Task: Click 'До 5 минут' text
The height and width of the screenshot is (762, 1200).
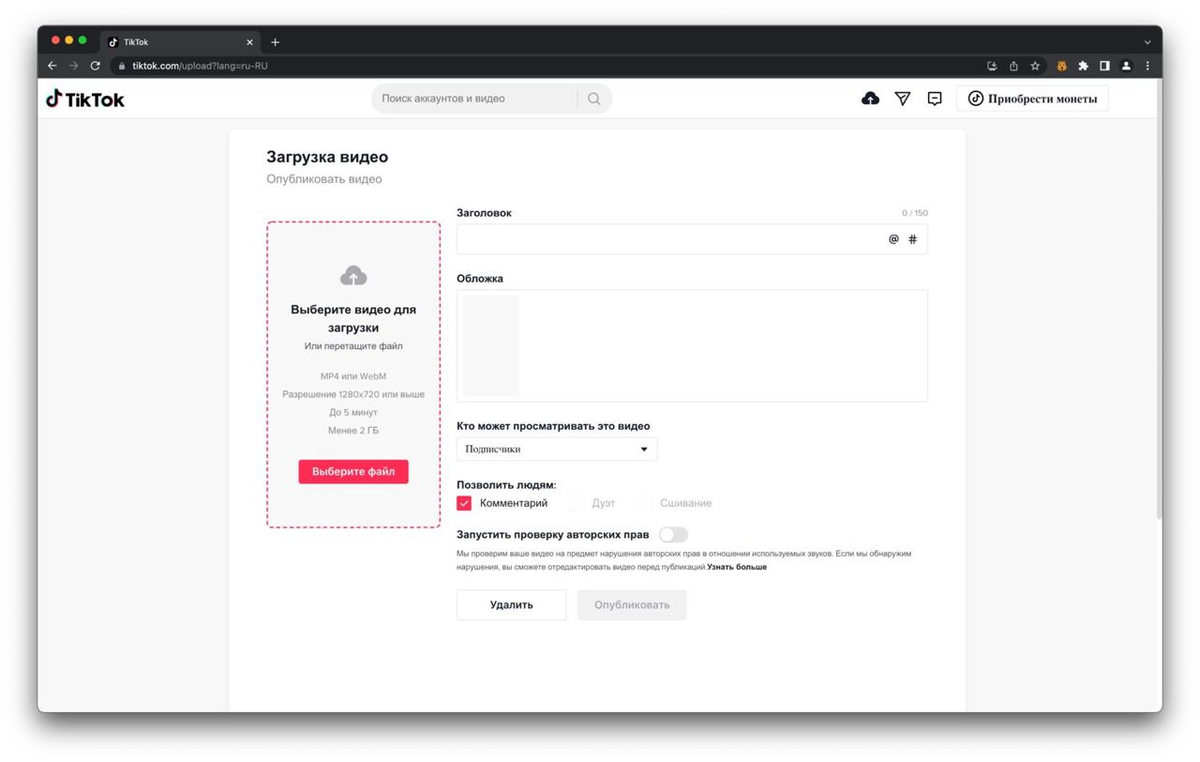Action: [x=353, y=412]
